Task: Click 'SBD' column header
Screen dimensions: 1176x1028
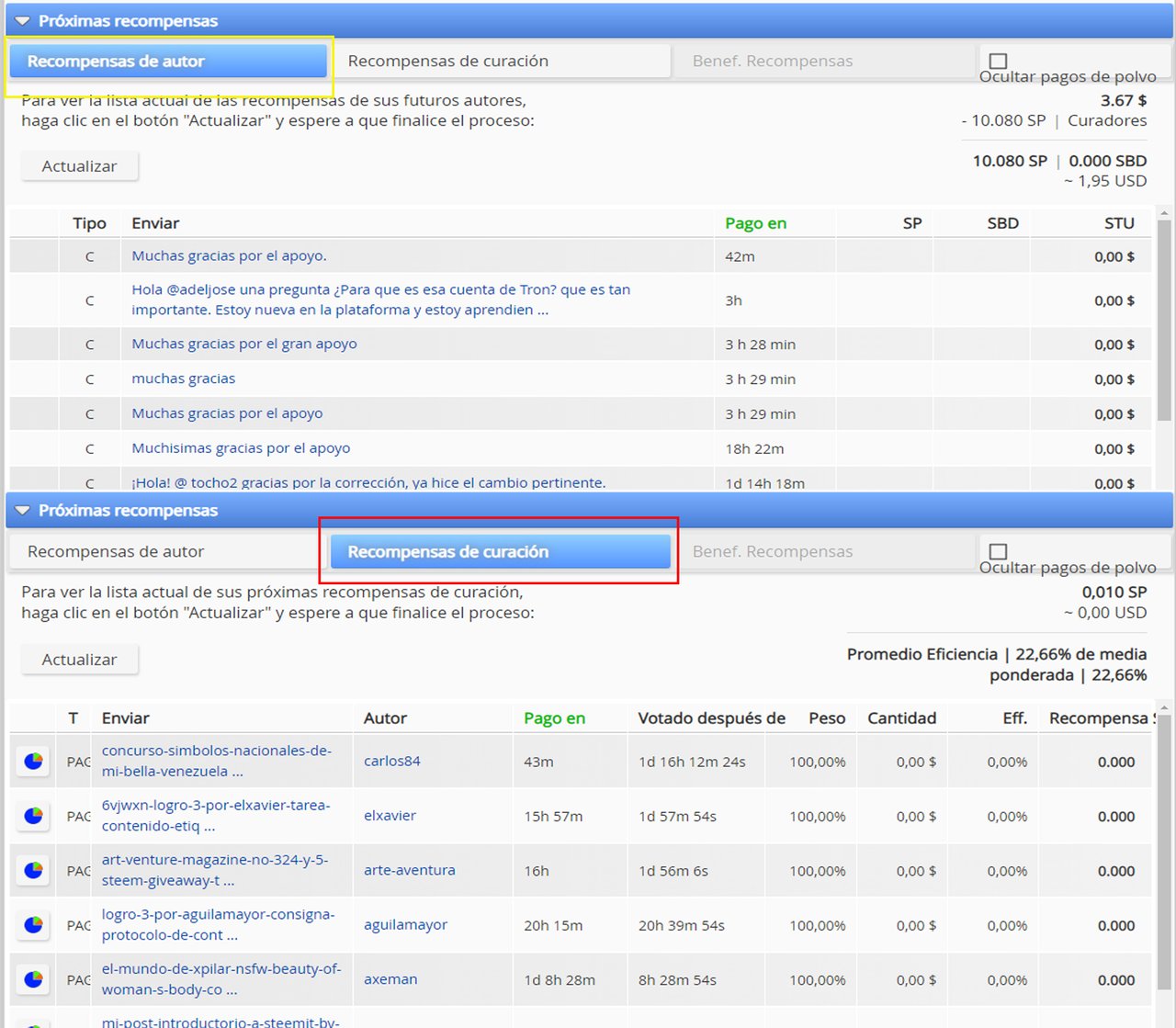Action: click(x=1002, y=223)
